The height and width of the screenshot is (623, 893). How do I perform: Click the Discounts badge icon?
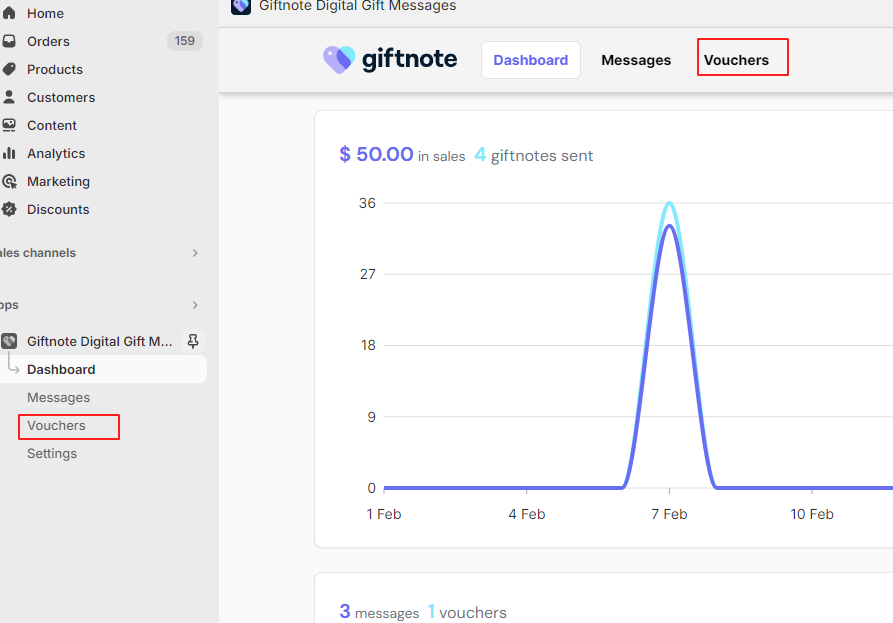pyautogui.click(x=9, y=209)
